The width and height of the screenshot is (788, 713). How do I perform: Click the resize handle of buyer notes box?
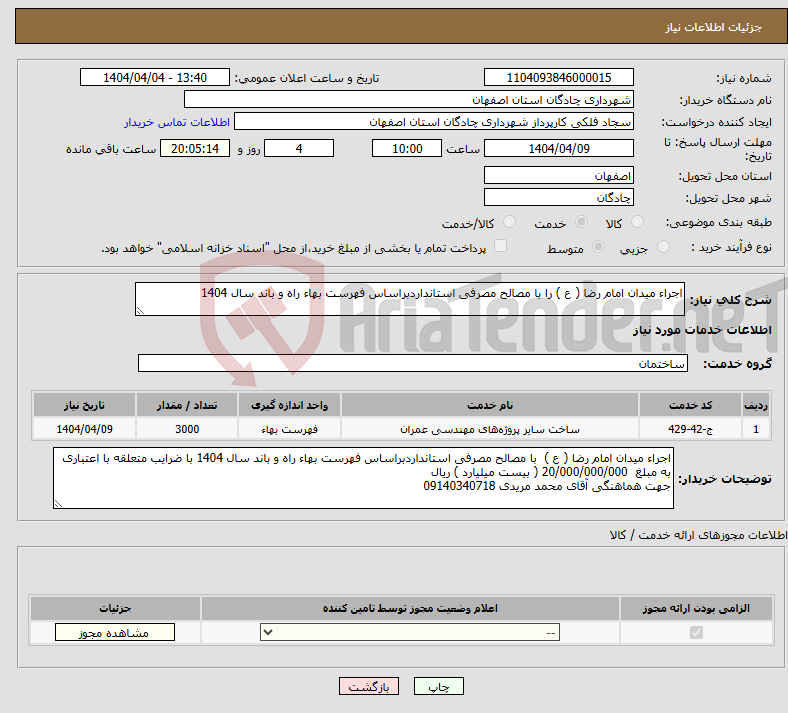(x=58, y=503)
